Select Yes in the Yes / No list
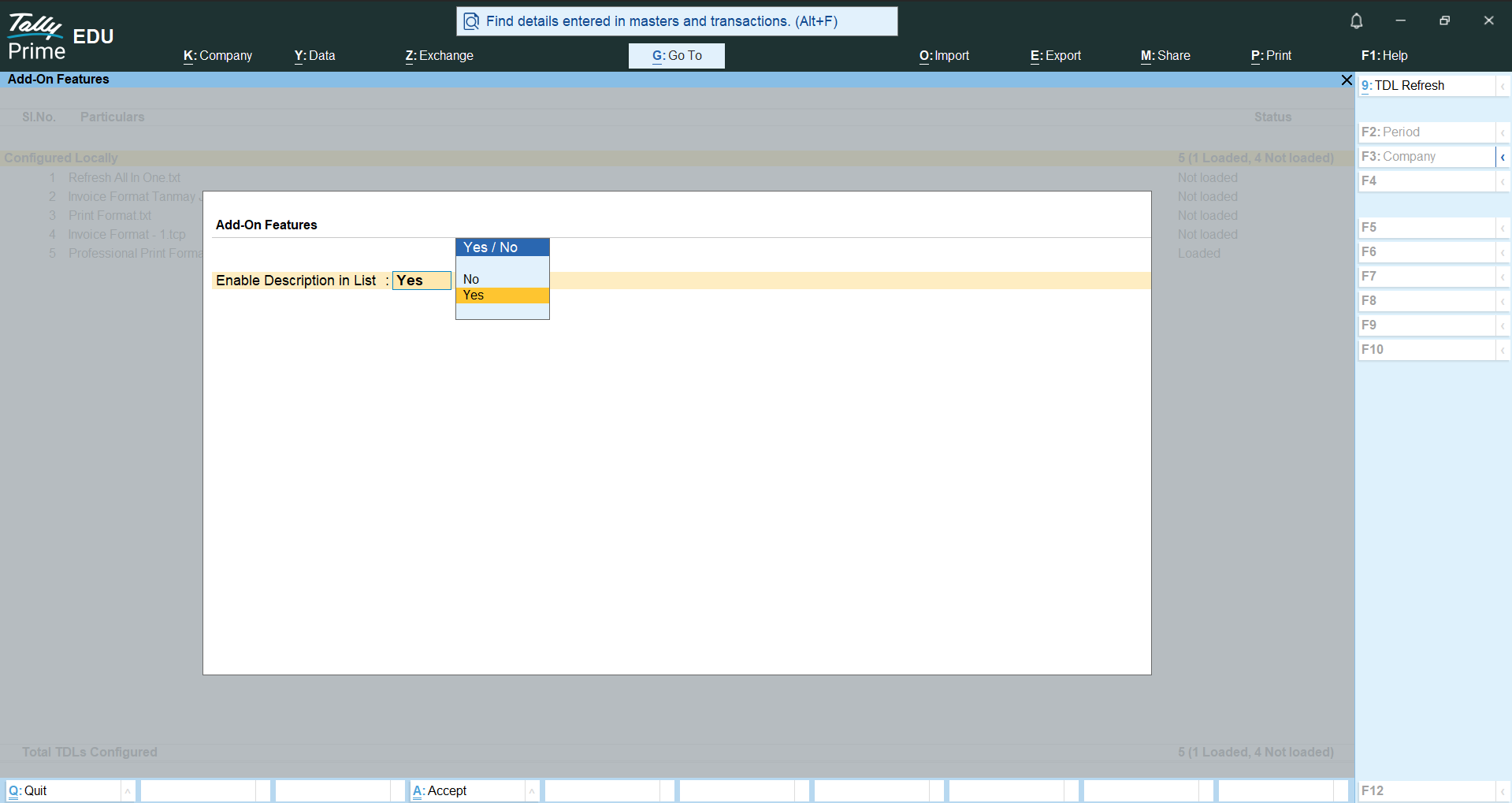This screenshot has height=803, width=1512. tap(503, 295)
